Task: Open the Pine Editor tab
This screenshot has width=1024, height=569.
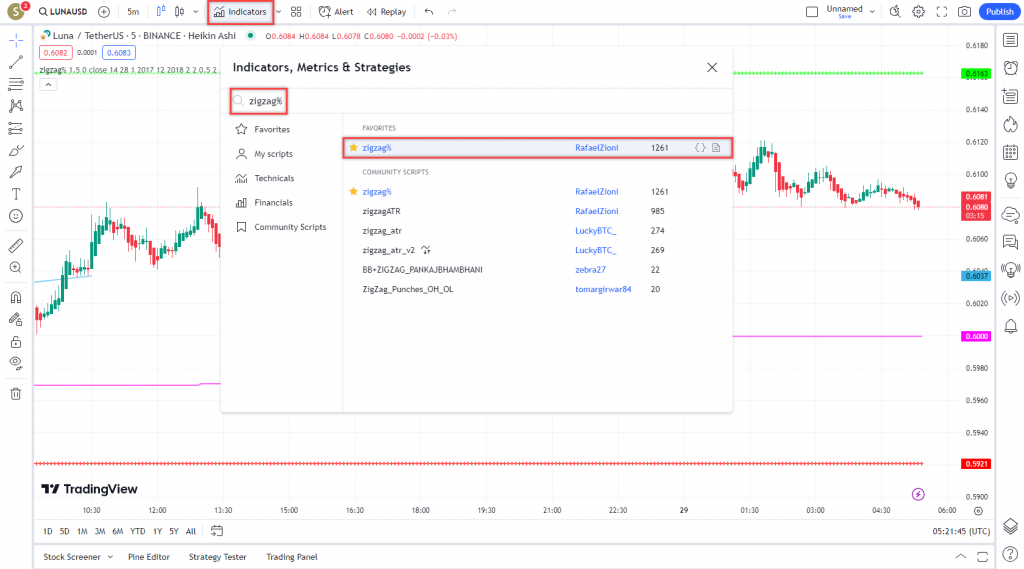Action: pos(149,557)
